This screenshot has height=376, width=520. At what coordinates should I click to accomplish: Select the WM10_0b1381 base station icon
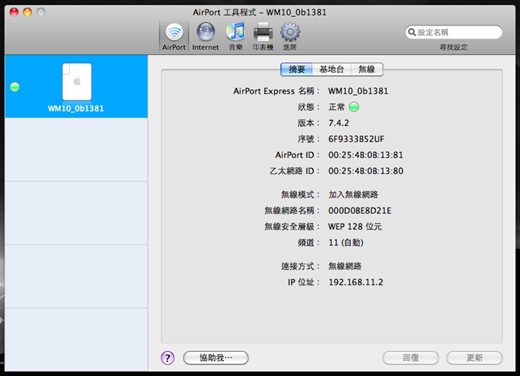click(x=77, y=82)
